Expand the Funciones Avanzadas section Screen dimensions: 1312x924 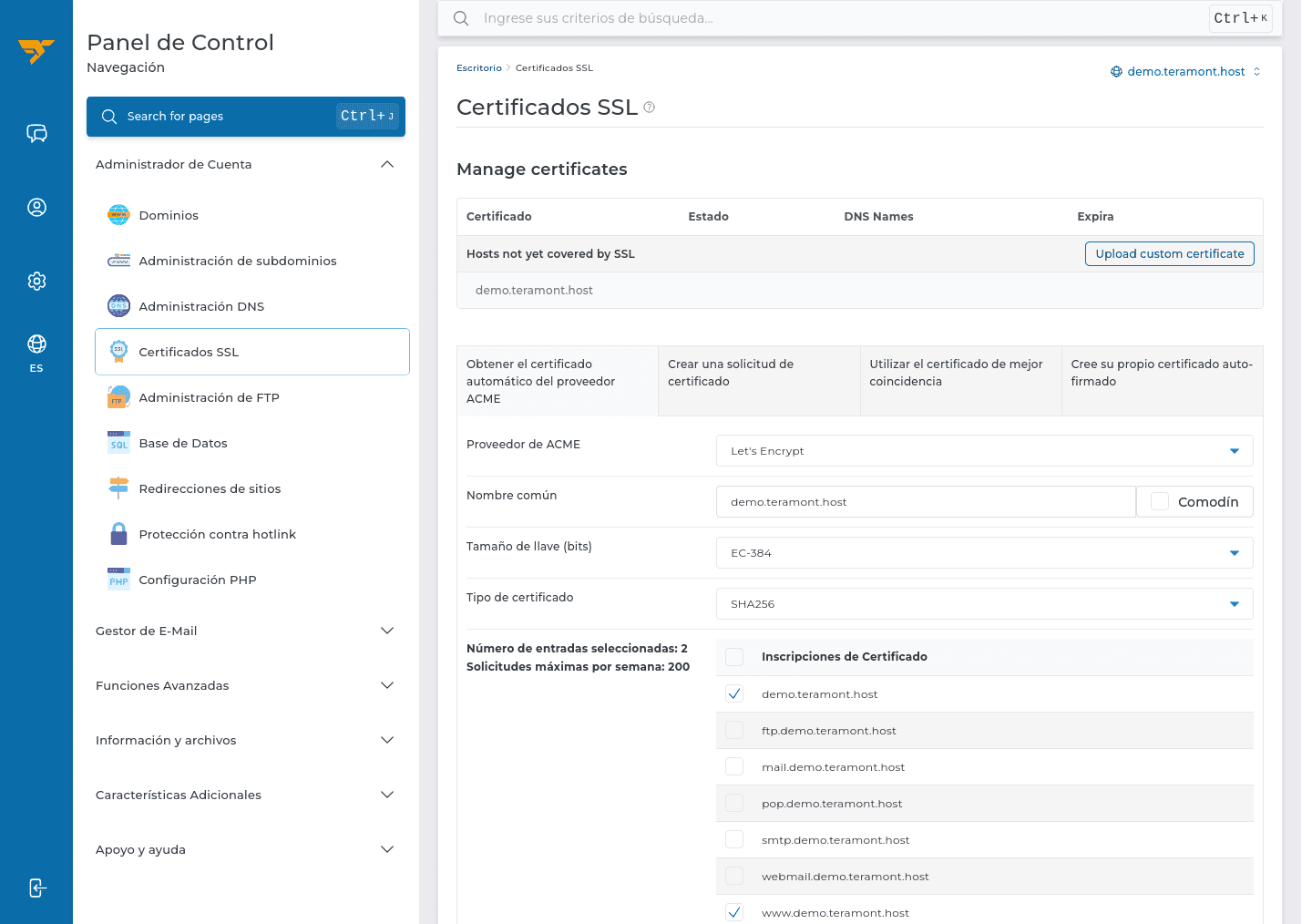click(246, 685)
